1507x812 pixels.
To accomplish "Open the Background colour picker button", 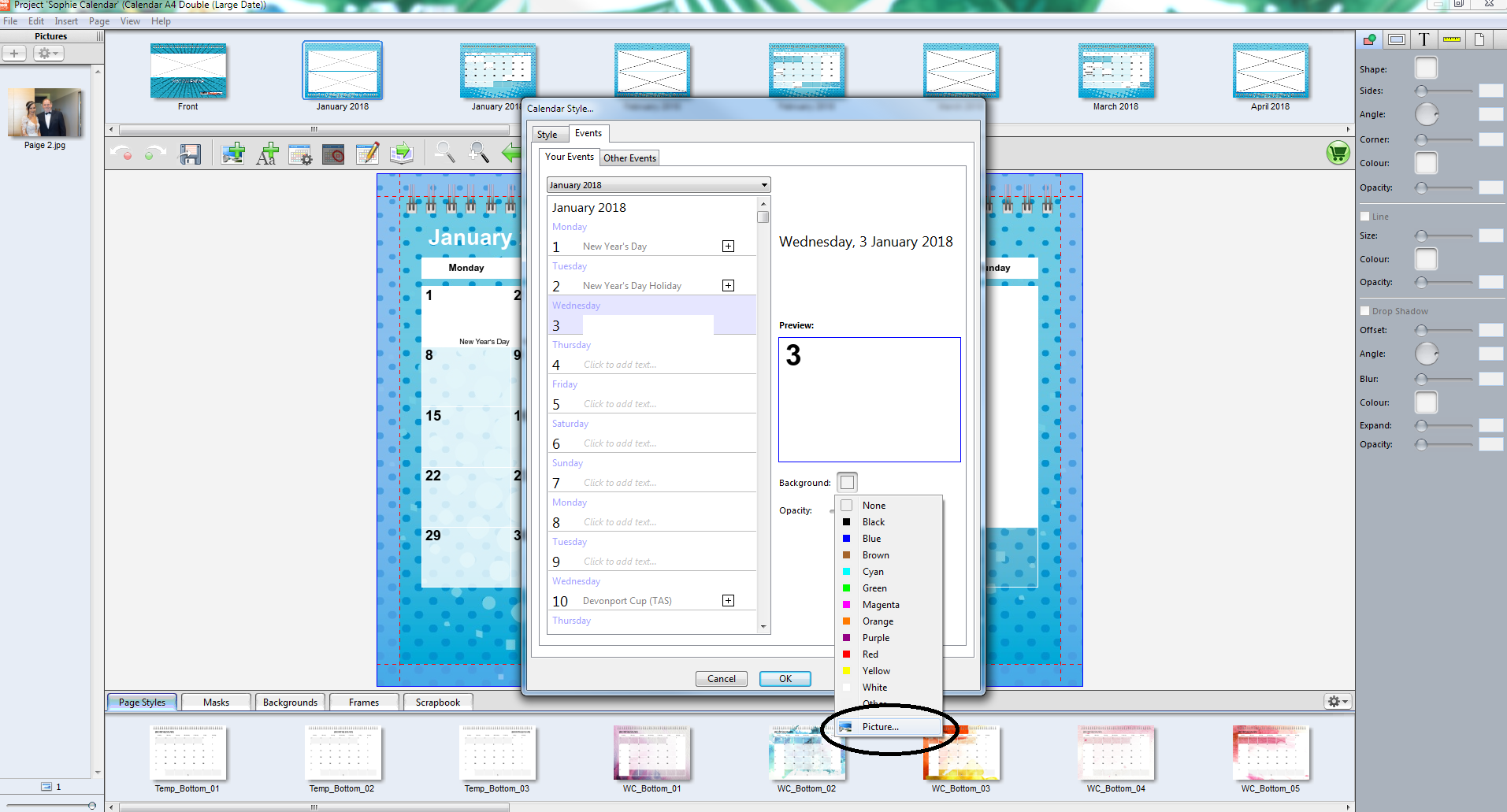I will 847,482.
